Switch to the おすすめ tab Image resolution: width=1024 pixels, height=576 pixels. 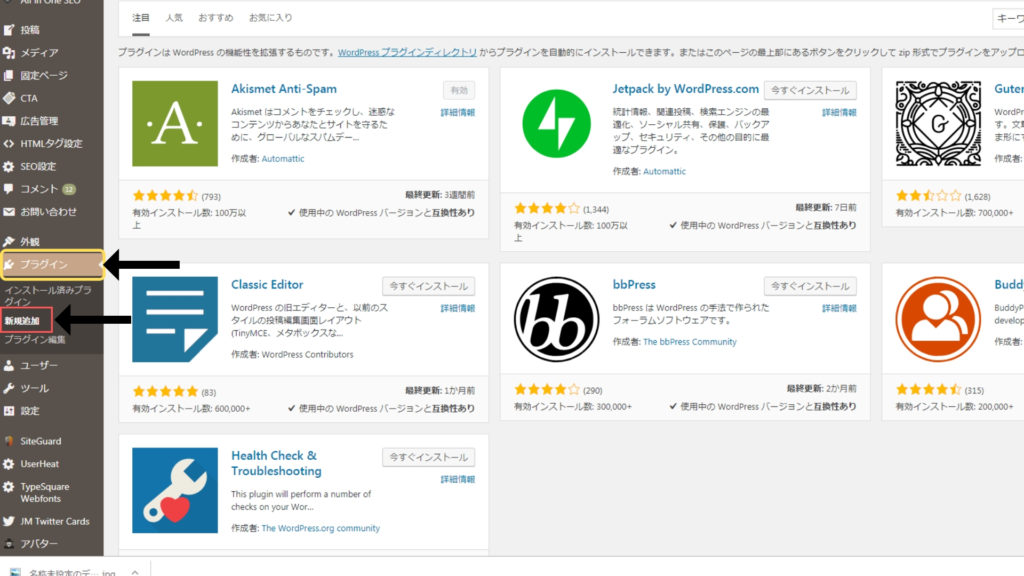coord(216,18)
